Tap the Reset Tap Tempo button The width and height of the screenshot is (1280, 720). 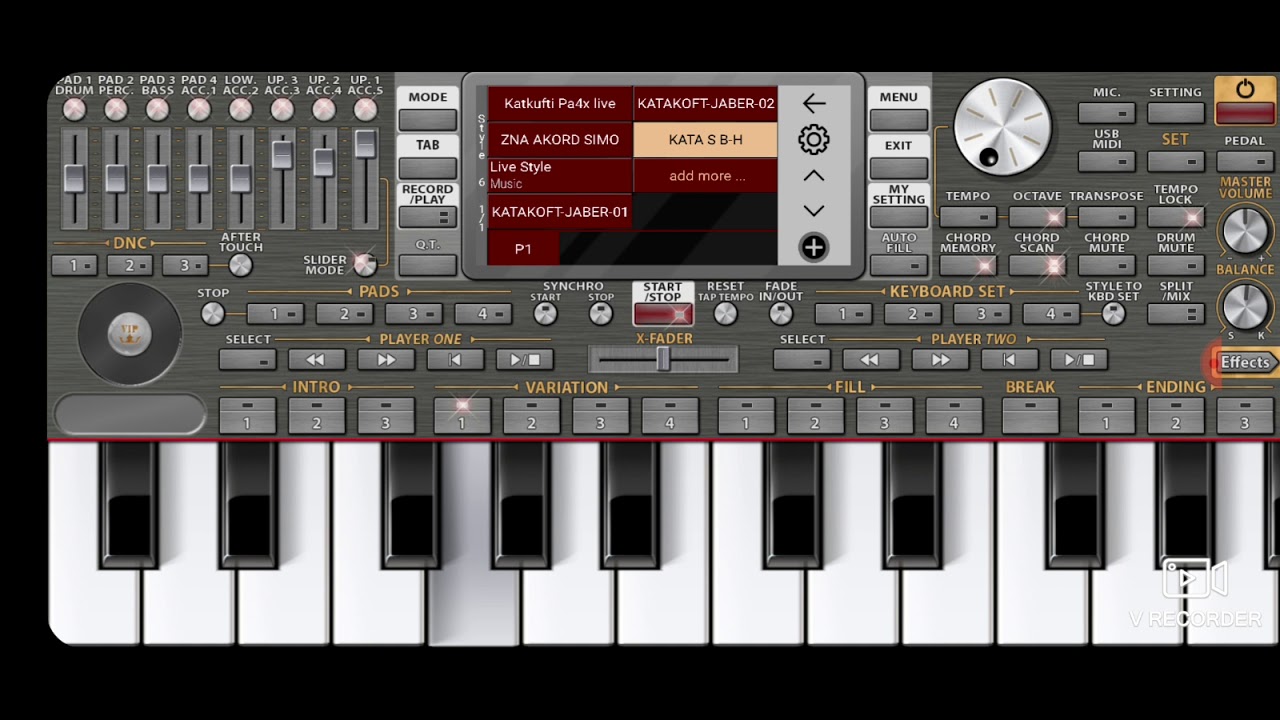click(x=725, y=314)
